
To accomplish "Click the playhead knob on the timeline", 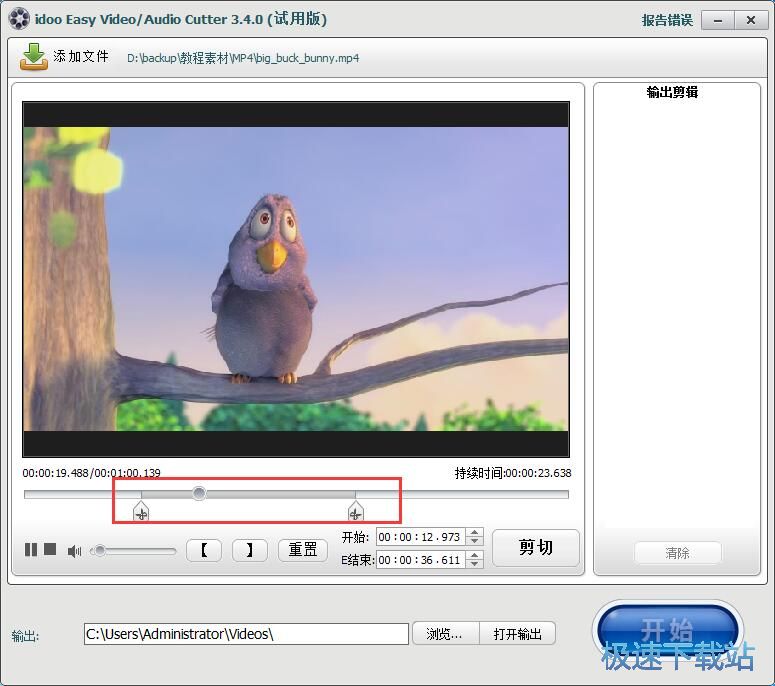I will click(199, 493).
